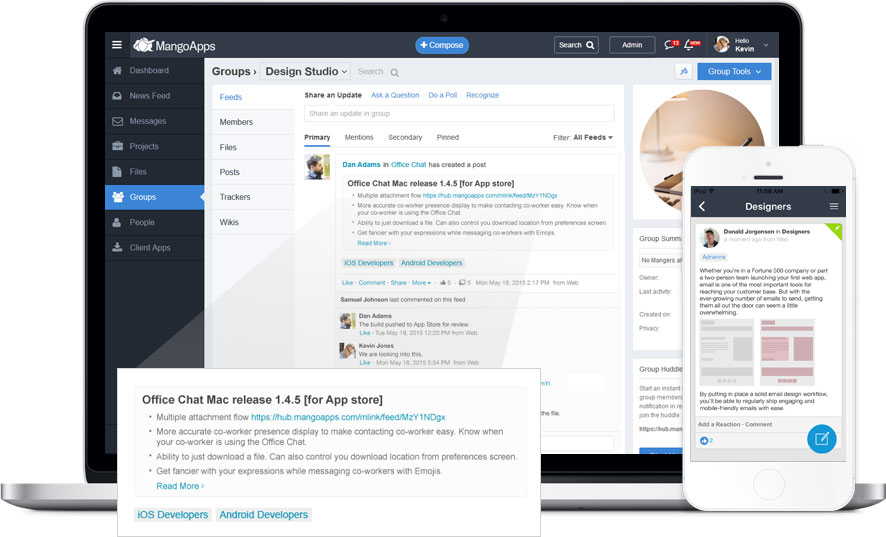The image size is (886, 537).
Task: Open the Admin button
Action: tap(632, 45)
